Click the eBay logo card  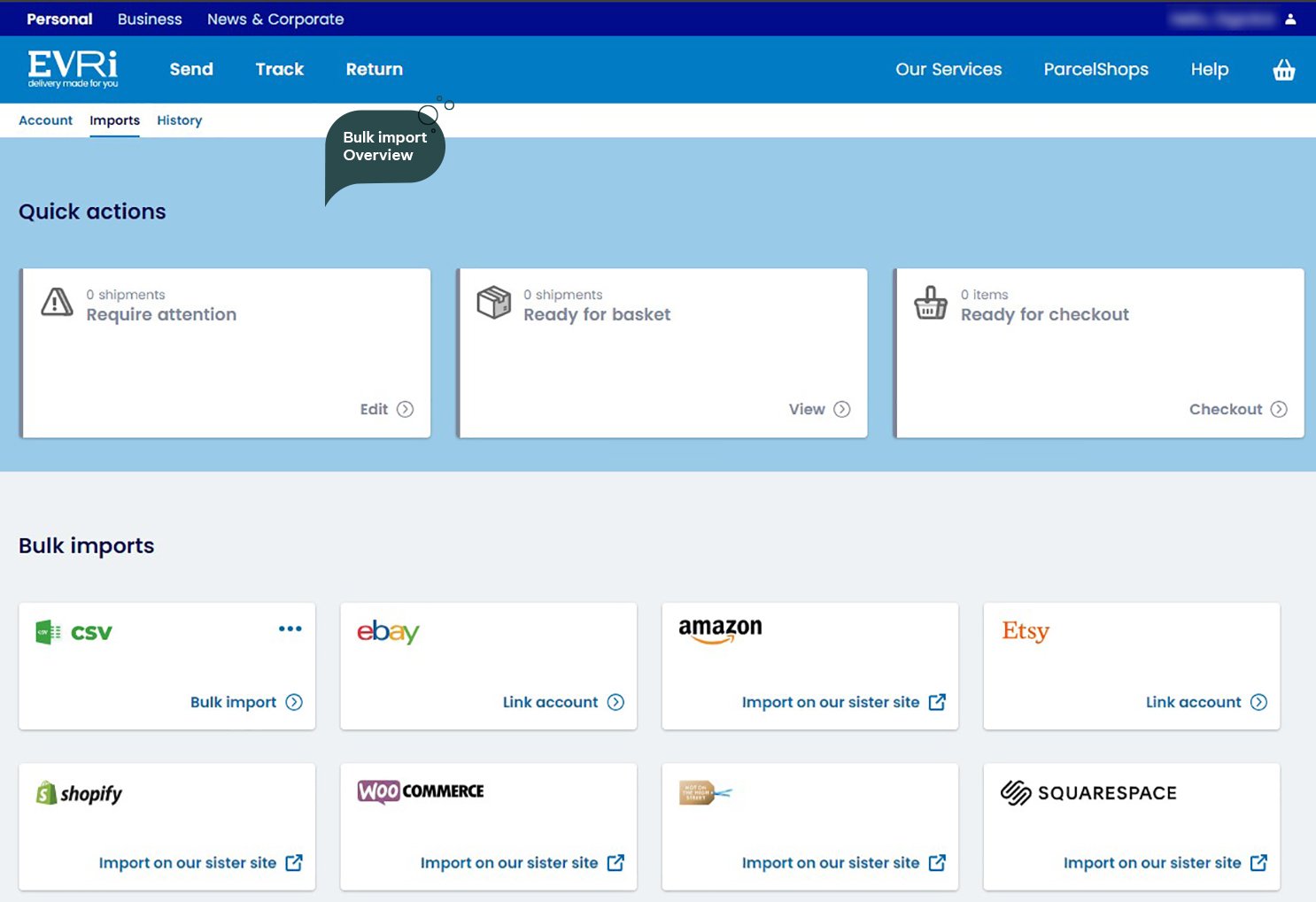pyautogui.click(x=388, y=632)
